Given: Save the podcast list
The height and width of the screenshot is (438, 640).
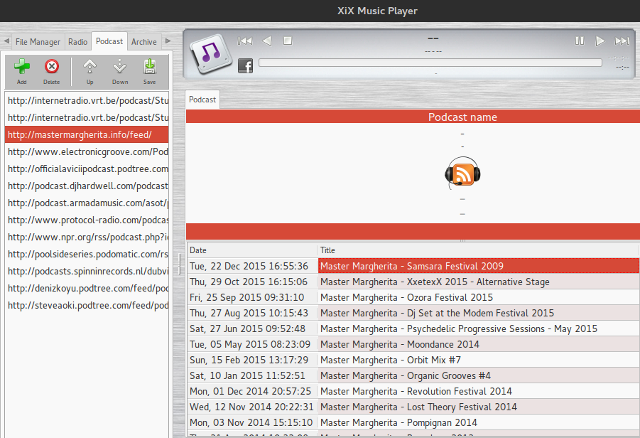Looking at the screenshot, I should 149,70.
